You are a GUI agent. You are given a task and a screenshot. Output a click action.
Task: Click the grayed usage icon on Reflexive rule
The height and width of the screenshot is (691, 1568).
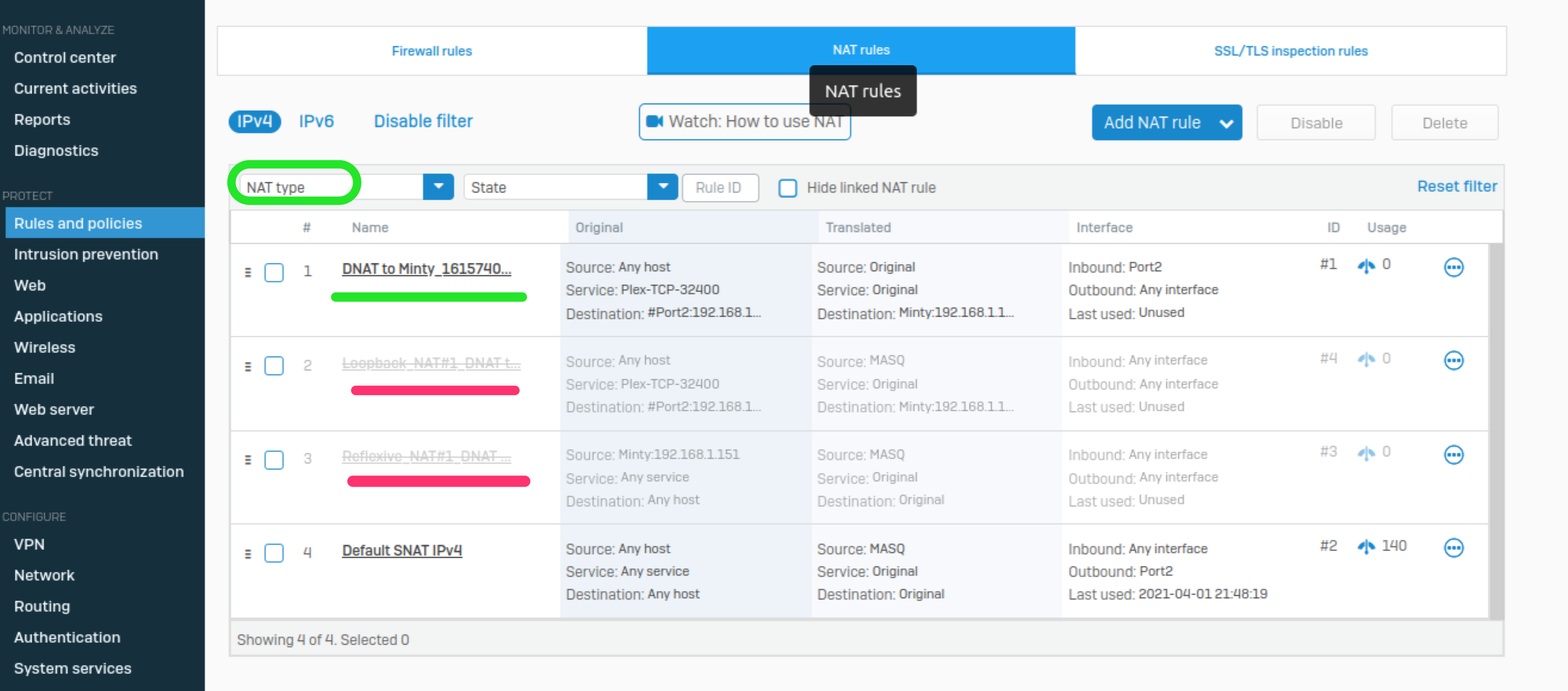tap(1368, 453)
